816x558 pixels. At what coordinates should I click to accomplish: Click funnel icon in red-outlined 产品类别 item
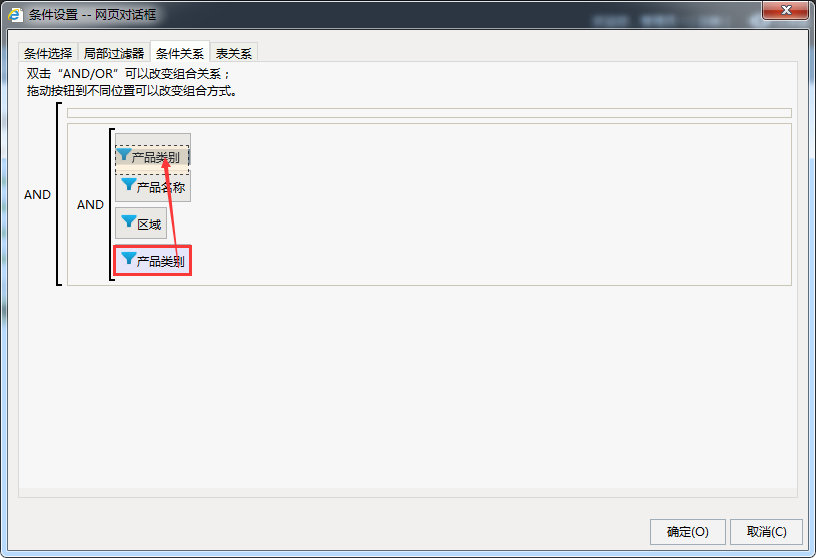[129, 258]
